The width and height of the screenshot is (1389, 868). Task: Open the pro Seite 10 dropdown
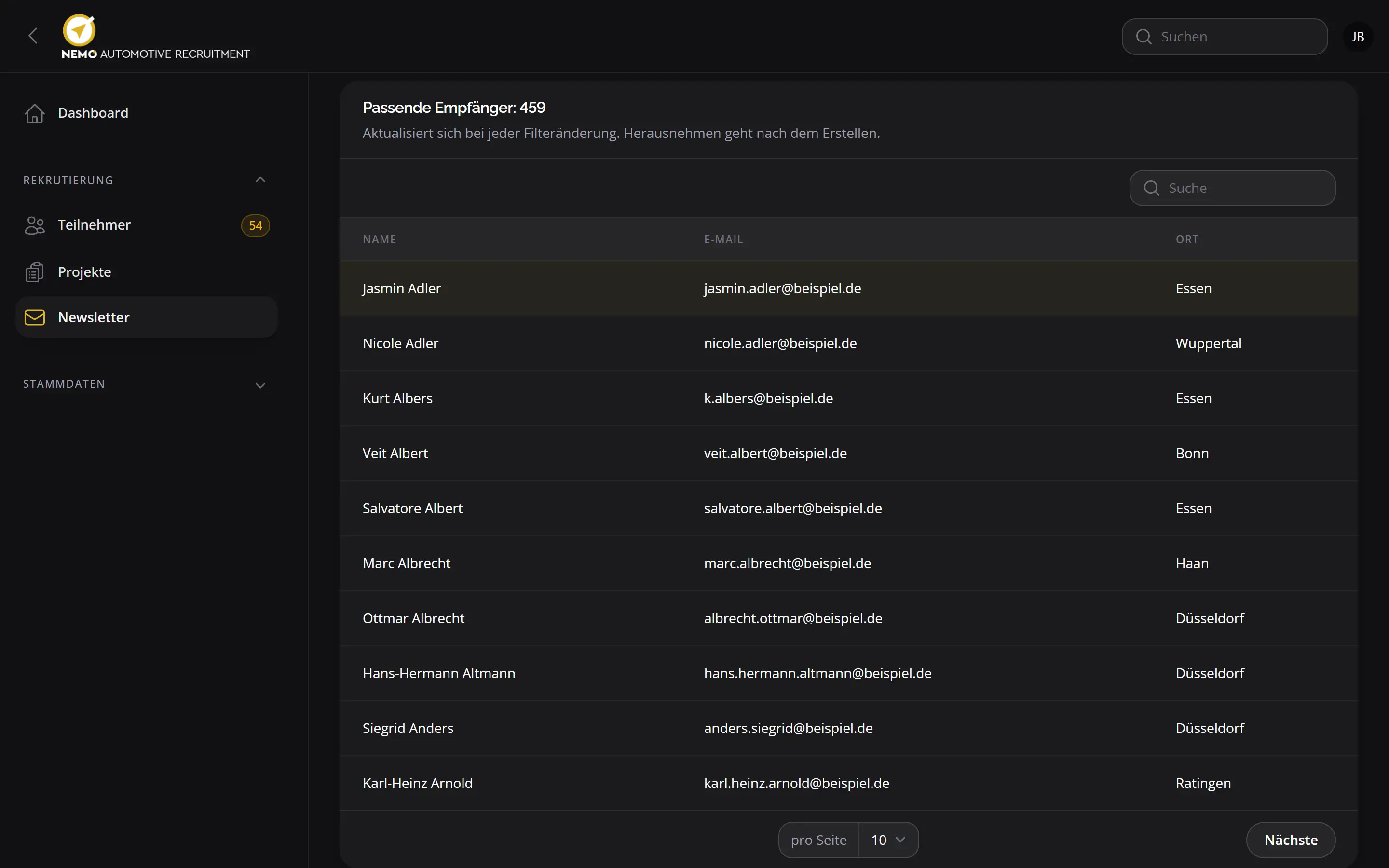888,840
